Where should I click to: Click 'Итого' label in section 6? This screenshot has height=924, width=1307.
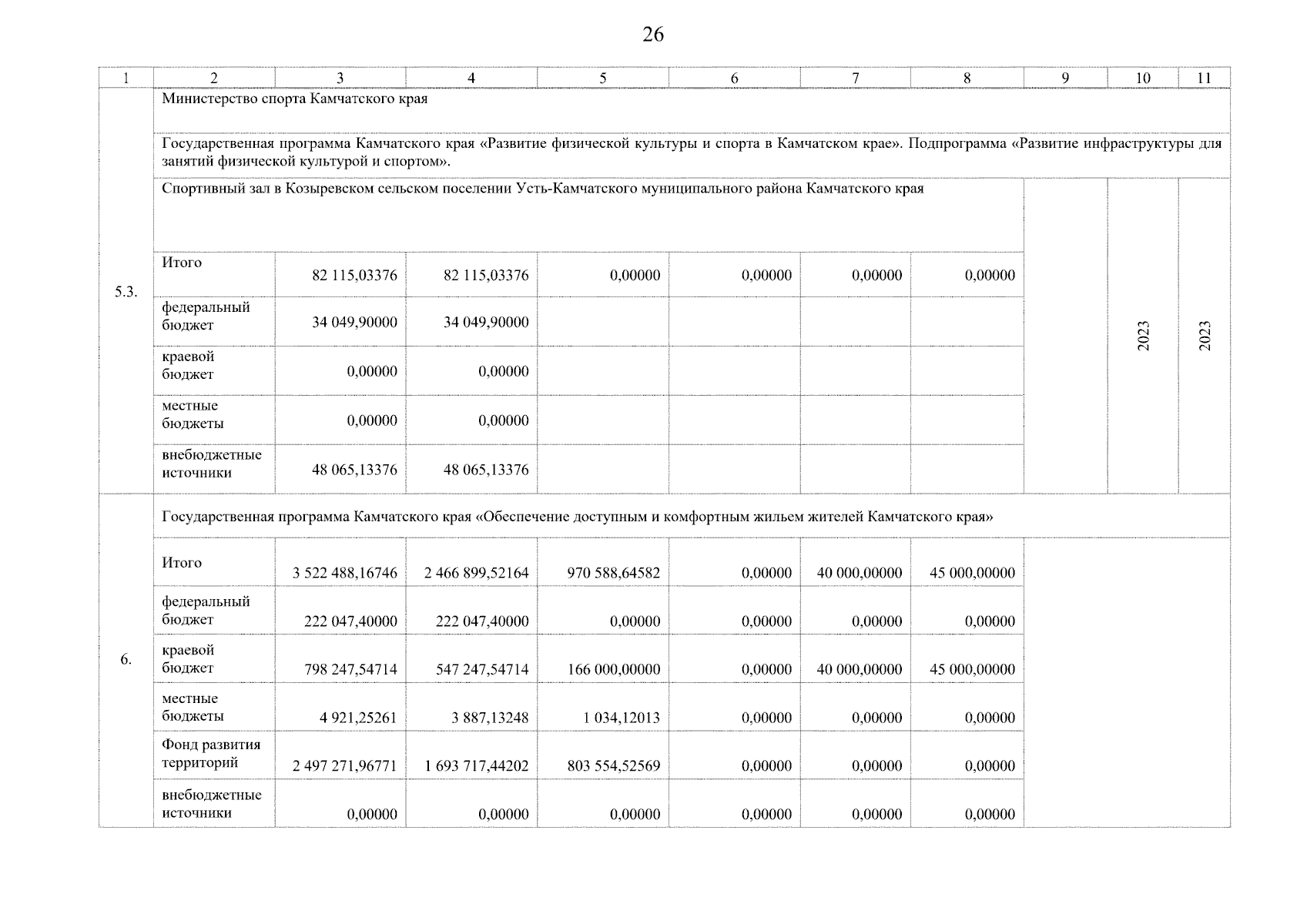182,563
